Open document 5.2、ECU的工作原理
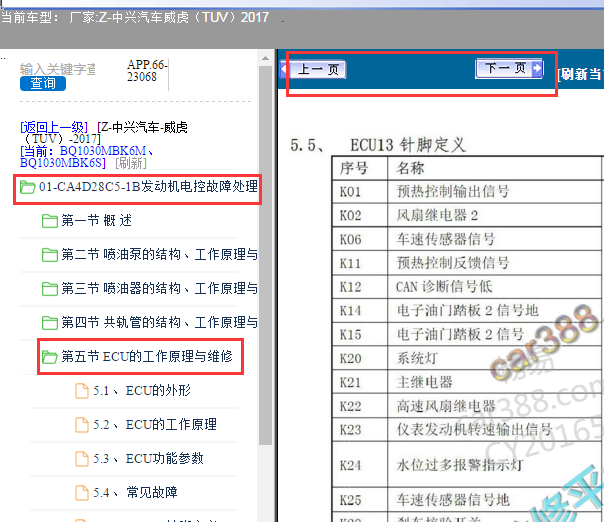Screen dimensions: 604x522 point(154,425)
